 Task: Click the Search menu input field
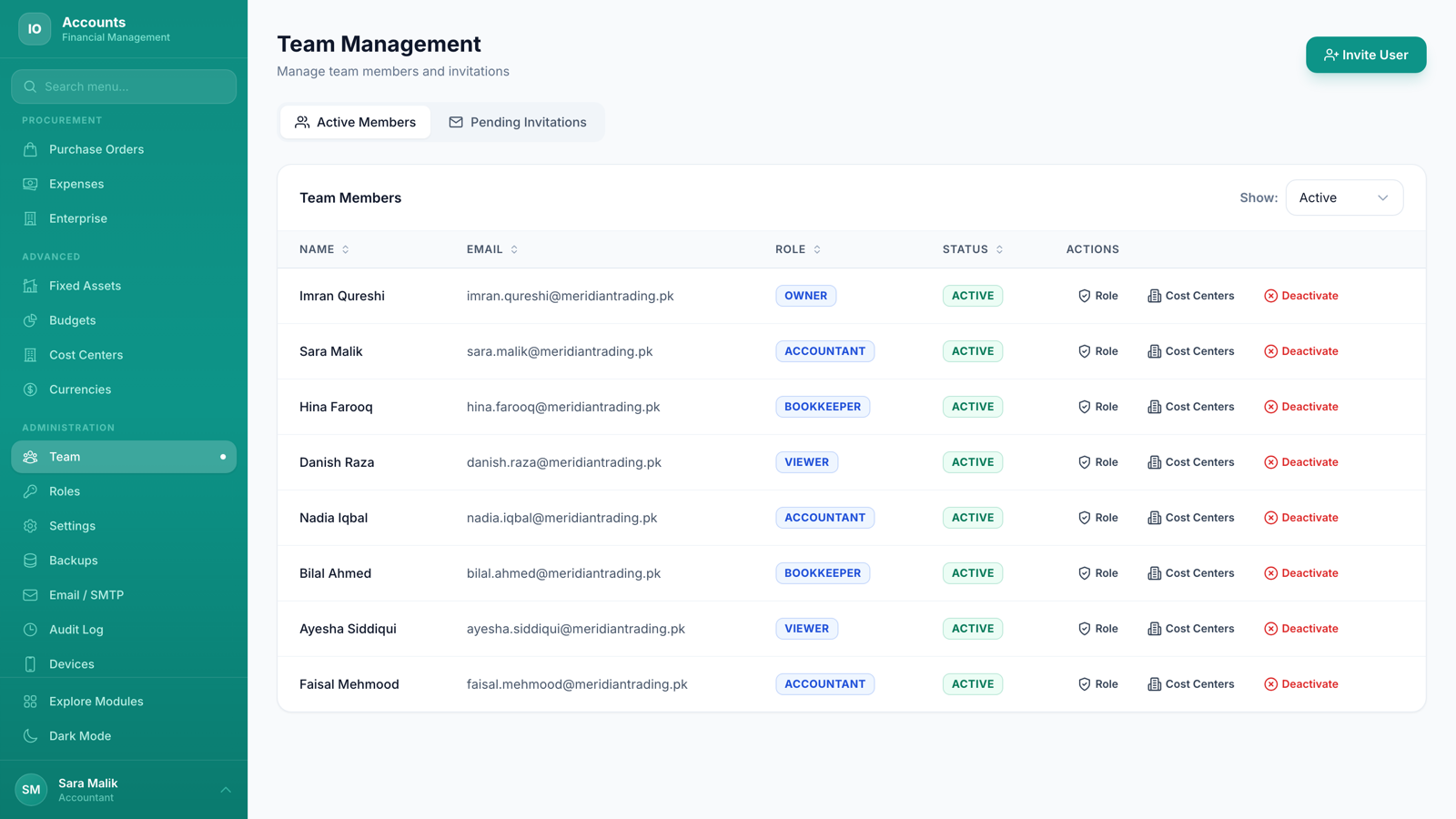pos(124,86)
